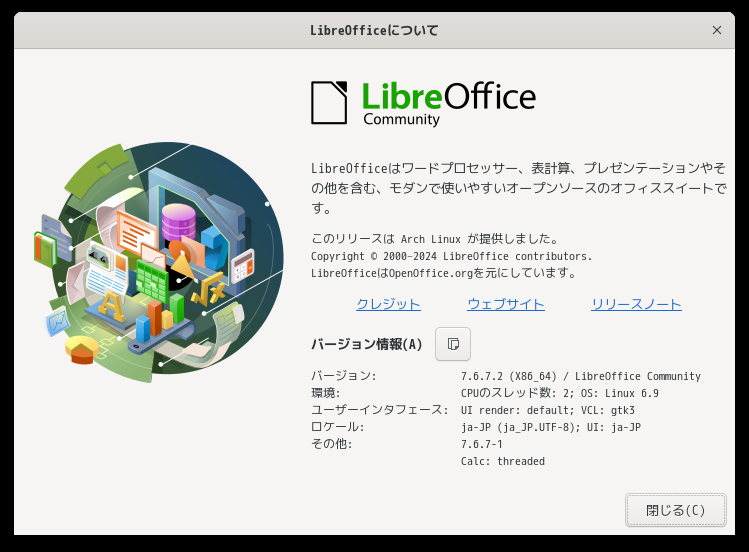Click the colored bar chart in the illustration

(160, 318)
